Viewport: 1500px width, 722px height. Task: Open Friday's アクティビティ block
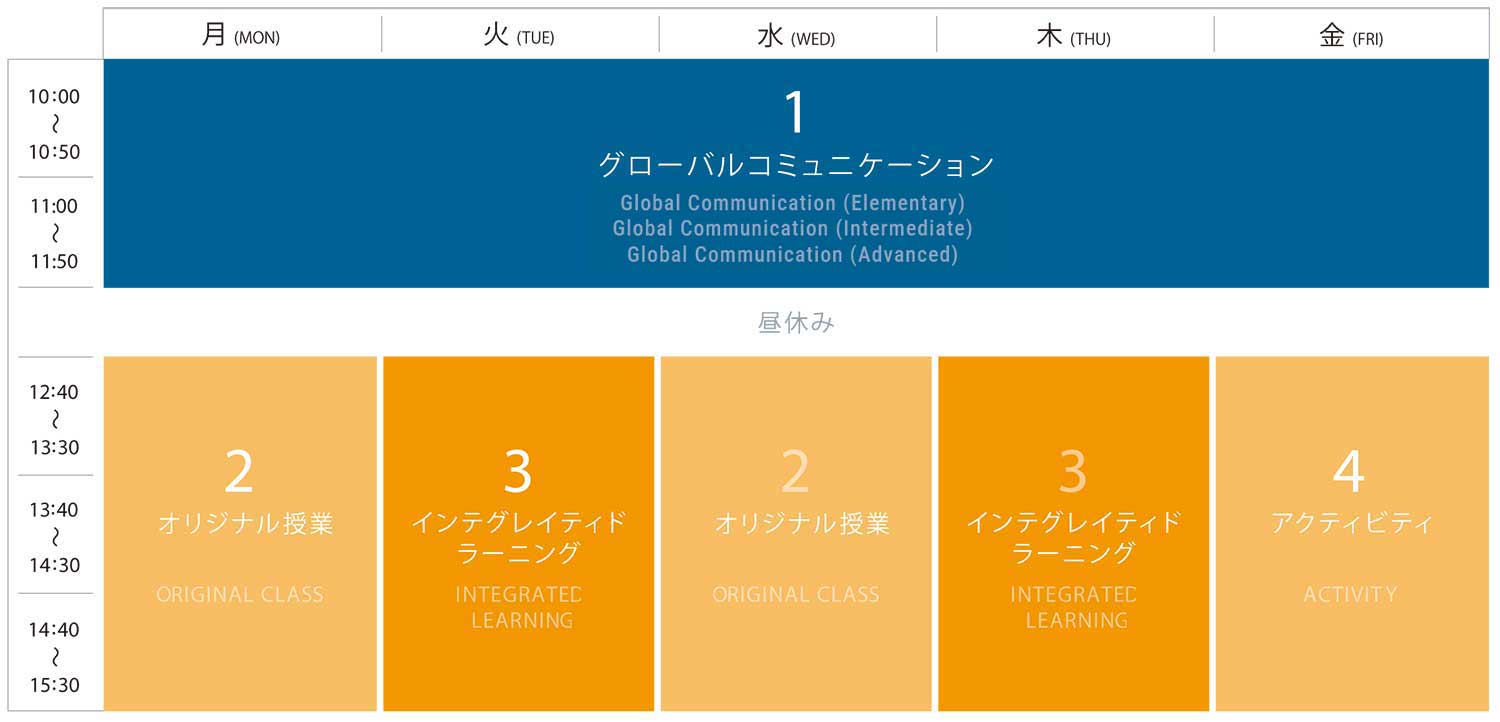coord(1352,534)
